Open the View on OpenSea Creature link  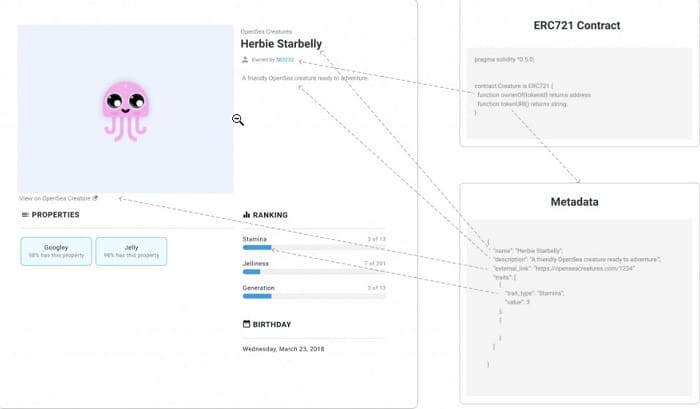55,198
